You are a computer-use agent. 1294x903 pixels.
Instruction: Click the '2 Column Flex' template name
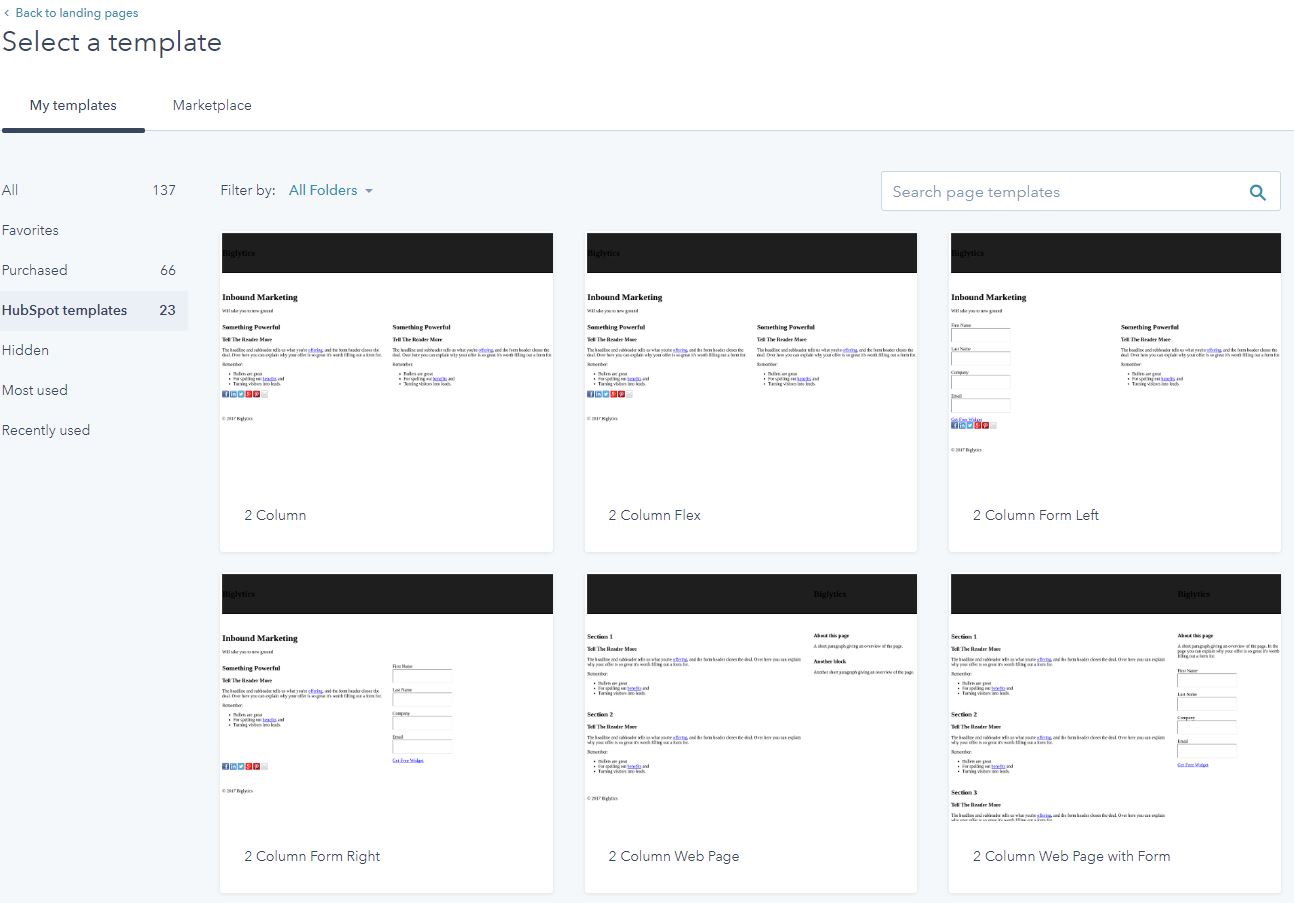click(655, 515)
